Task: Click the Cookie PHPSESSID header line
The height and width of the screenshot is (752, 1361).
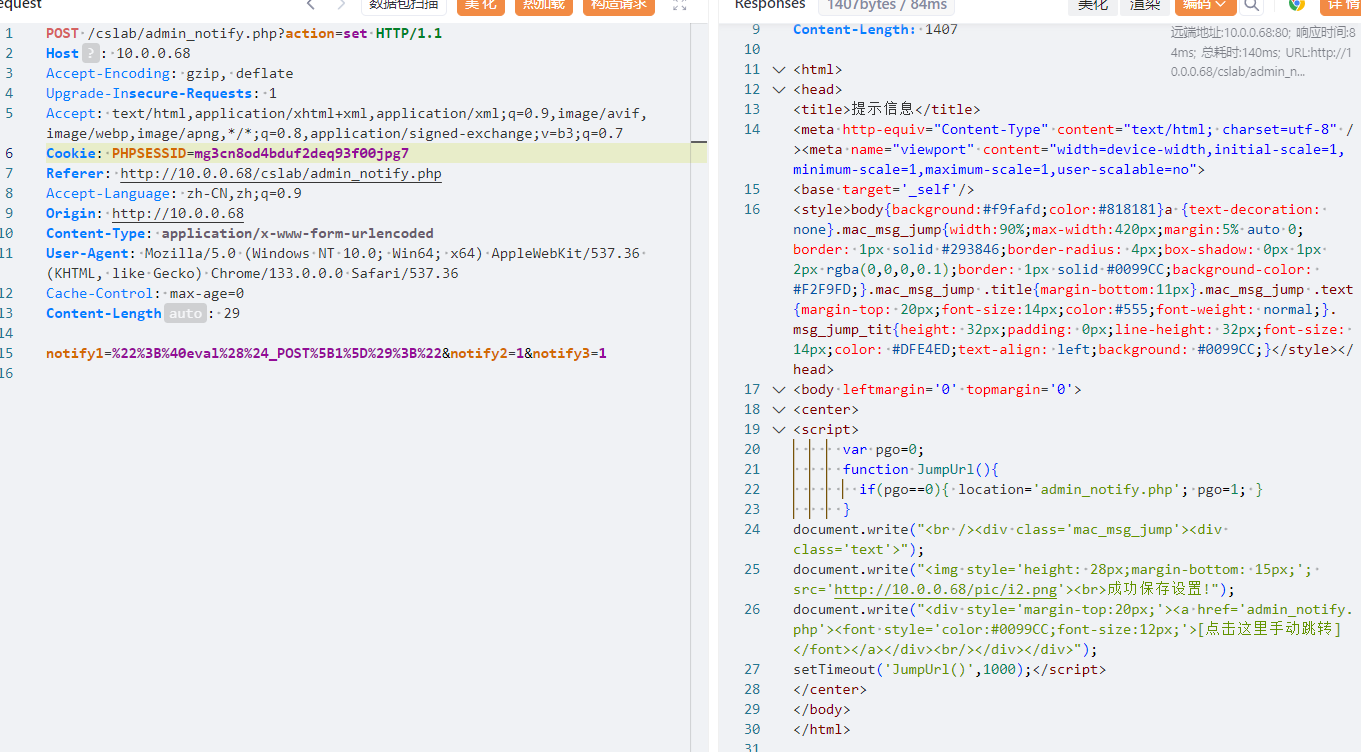Action: pos(227,153)
